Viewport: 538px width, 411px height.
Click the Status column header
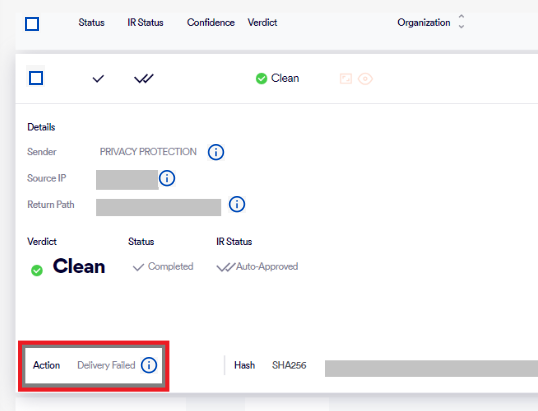click(91, 23)
